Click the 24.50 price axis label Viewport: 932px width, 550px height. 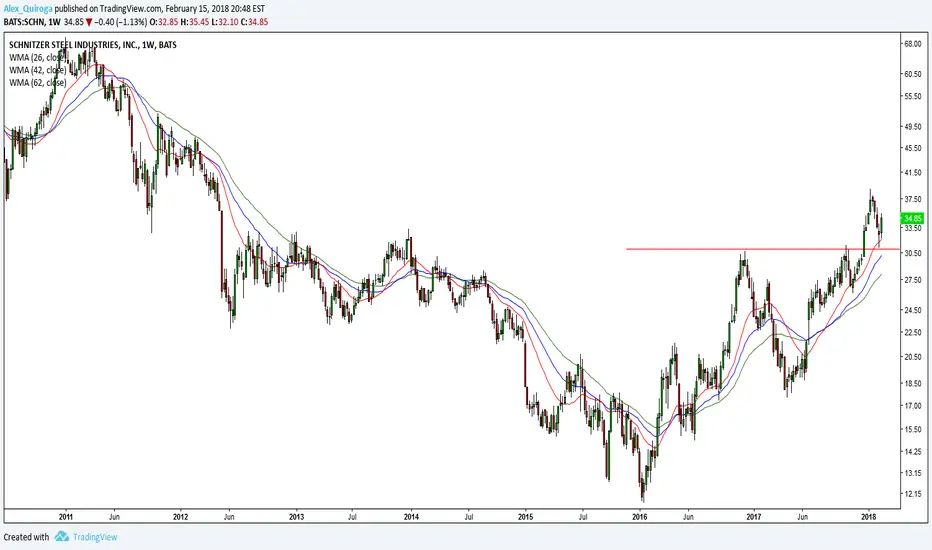coord(912,310)
